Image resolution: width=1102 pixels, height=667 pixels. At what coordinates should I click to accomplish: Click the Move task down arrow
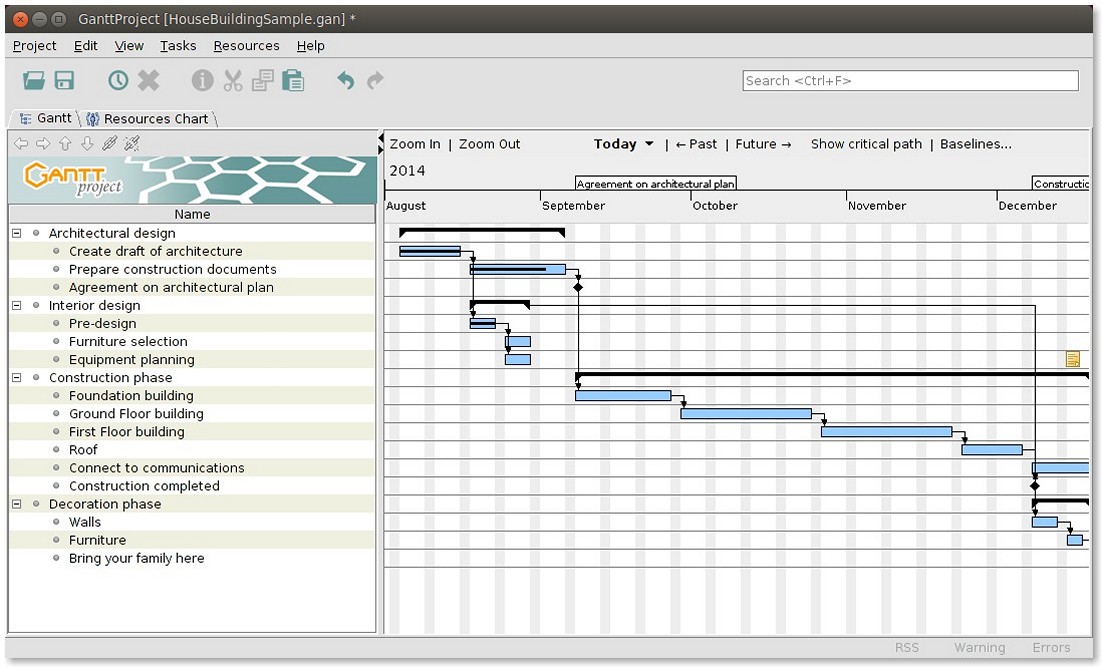coord(87,143)
